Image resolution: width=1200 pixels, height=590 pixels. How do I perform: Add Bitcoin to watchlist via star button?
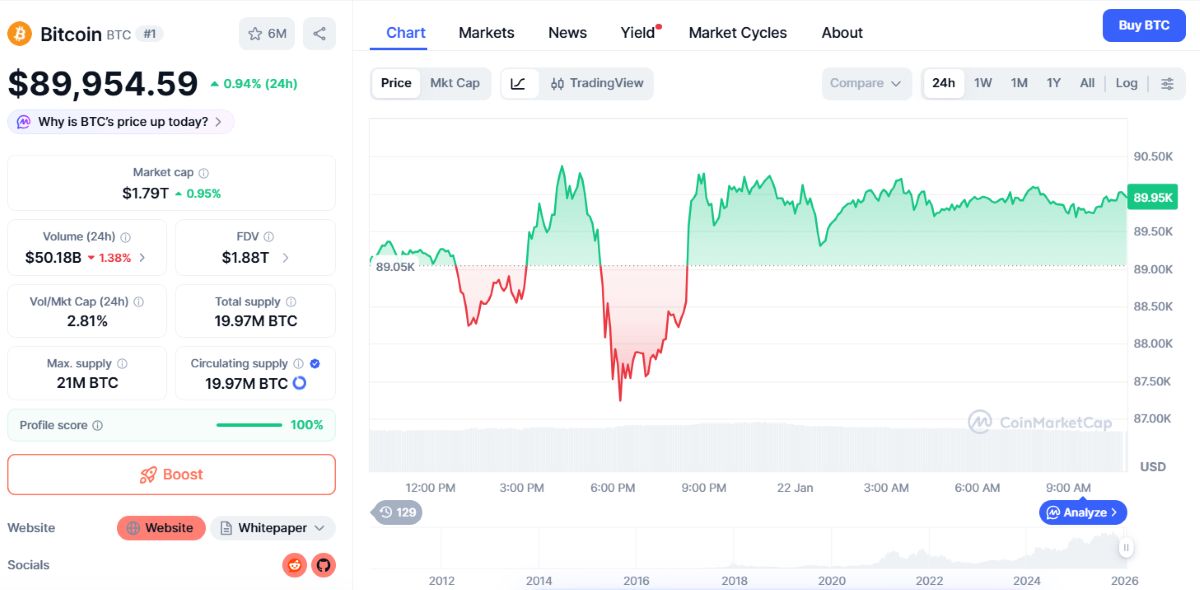(267, 34)
